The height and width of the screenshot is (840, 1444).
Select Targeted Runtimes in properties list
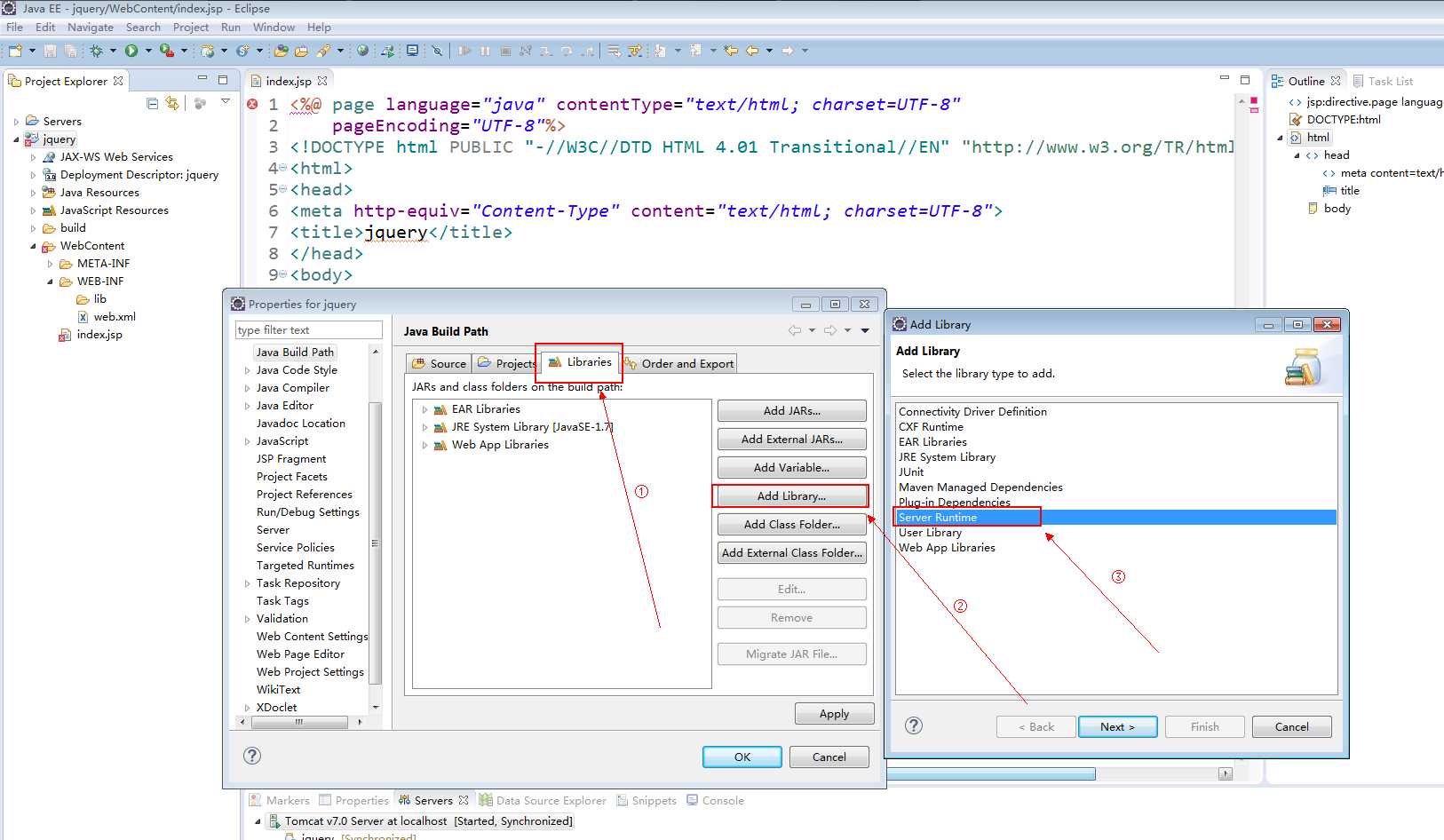click(305, 566)
